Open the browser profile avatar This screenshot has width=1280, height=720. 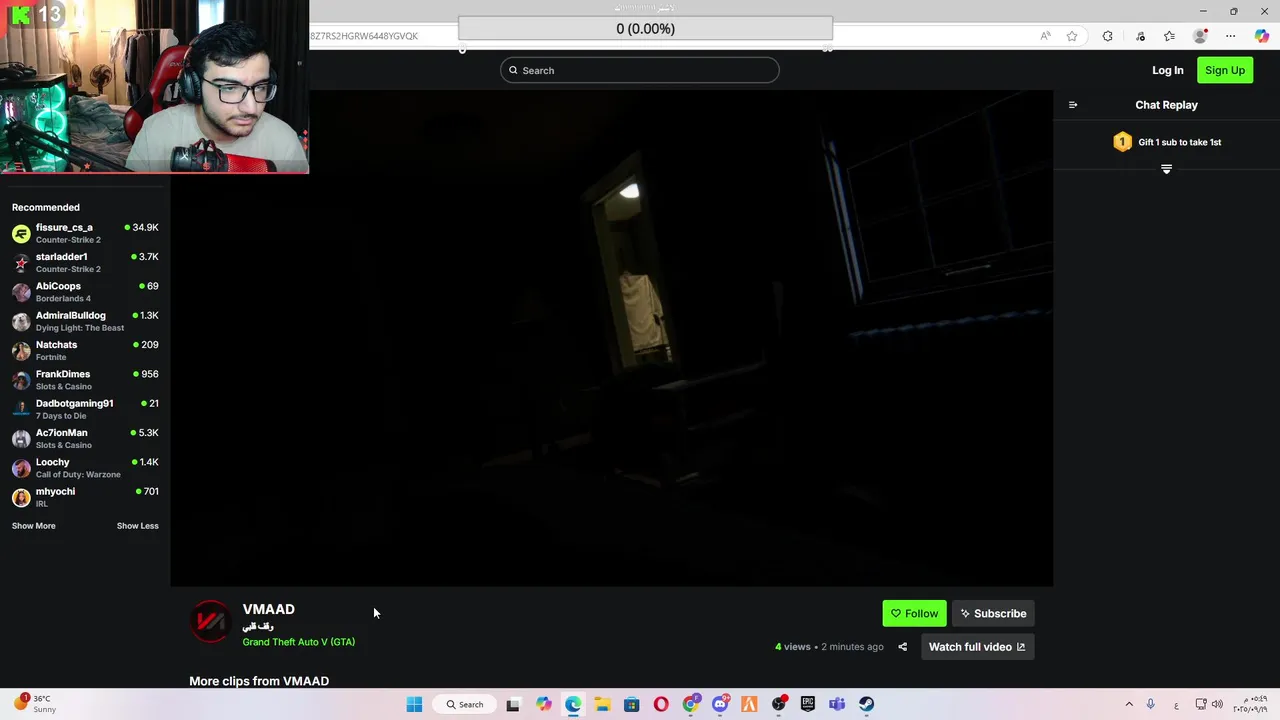[1200, 36]
